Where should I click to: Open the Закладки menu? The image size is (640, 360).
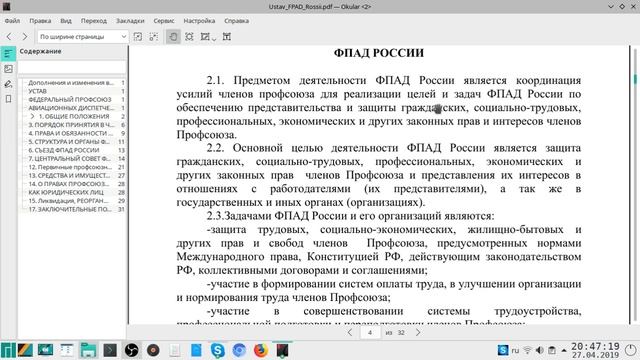(130, 21)
